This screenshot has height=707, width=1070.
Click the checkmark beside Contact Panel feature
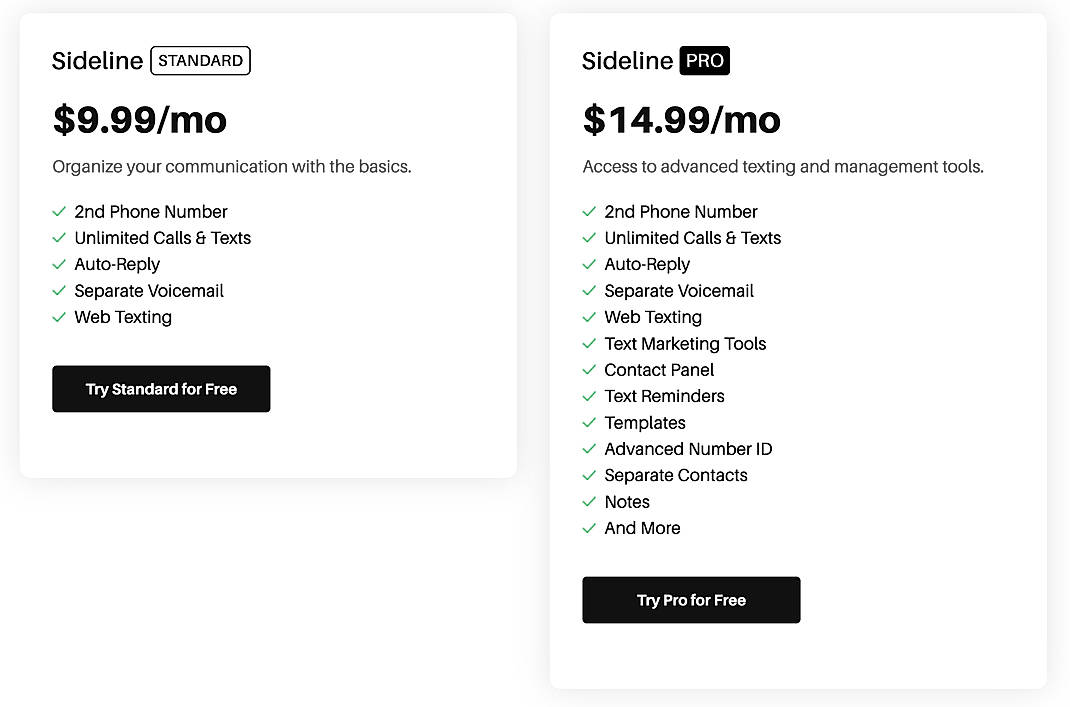coord(588,370)
